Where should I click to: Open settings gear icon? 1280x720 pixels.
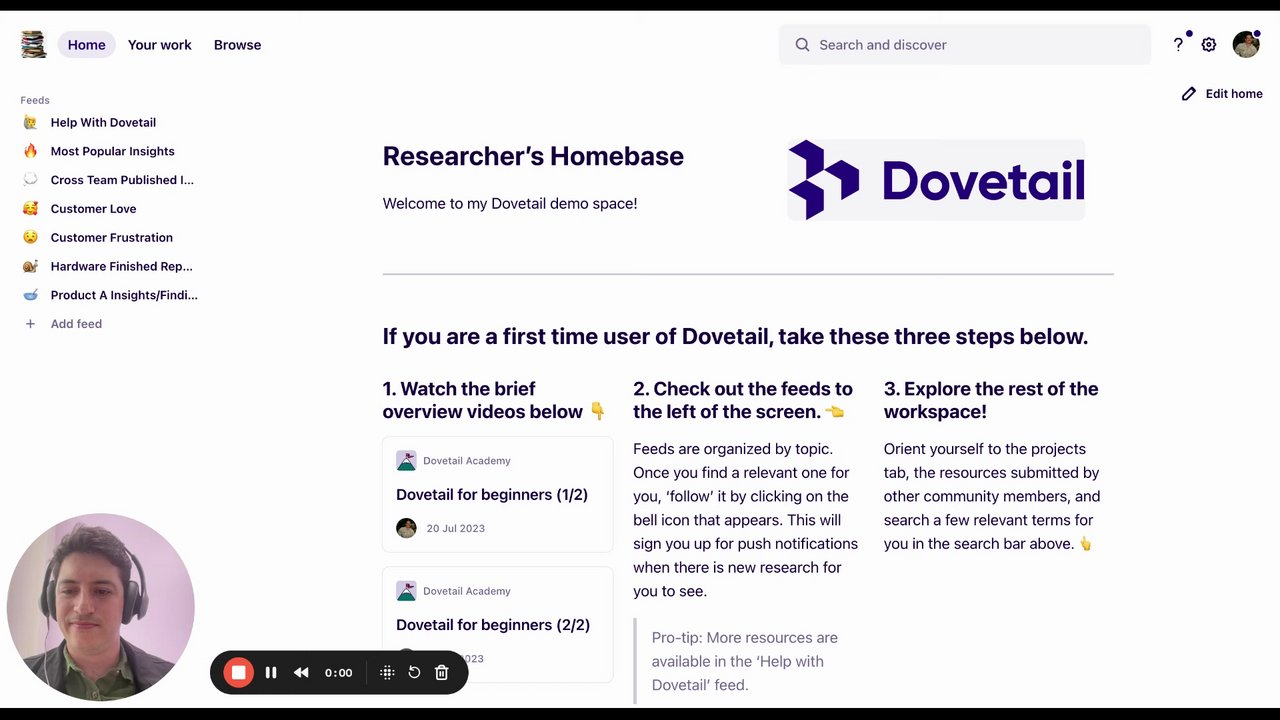tap(1209, 45)
